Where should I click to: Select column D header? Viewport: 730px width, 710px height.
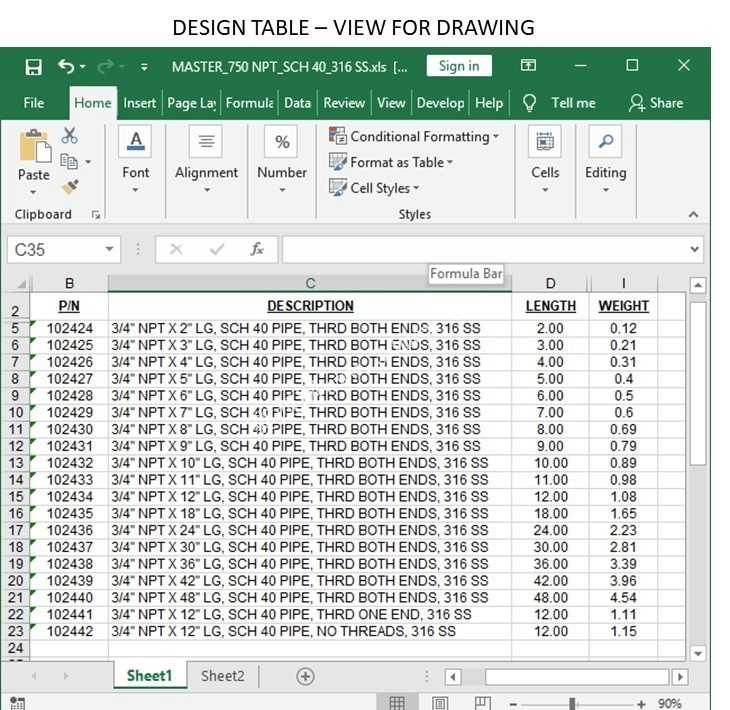point(550,283)
